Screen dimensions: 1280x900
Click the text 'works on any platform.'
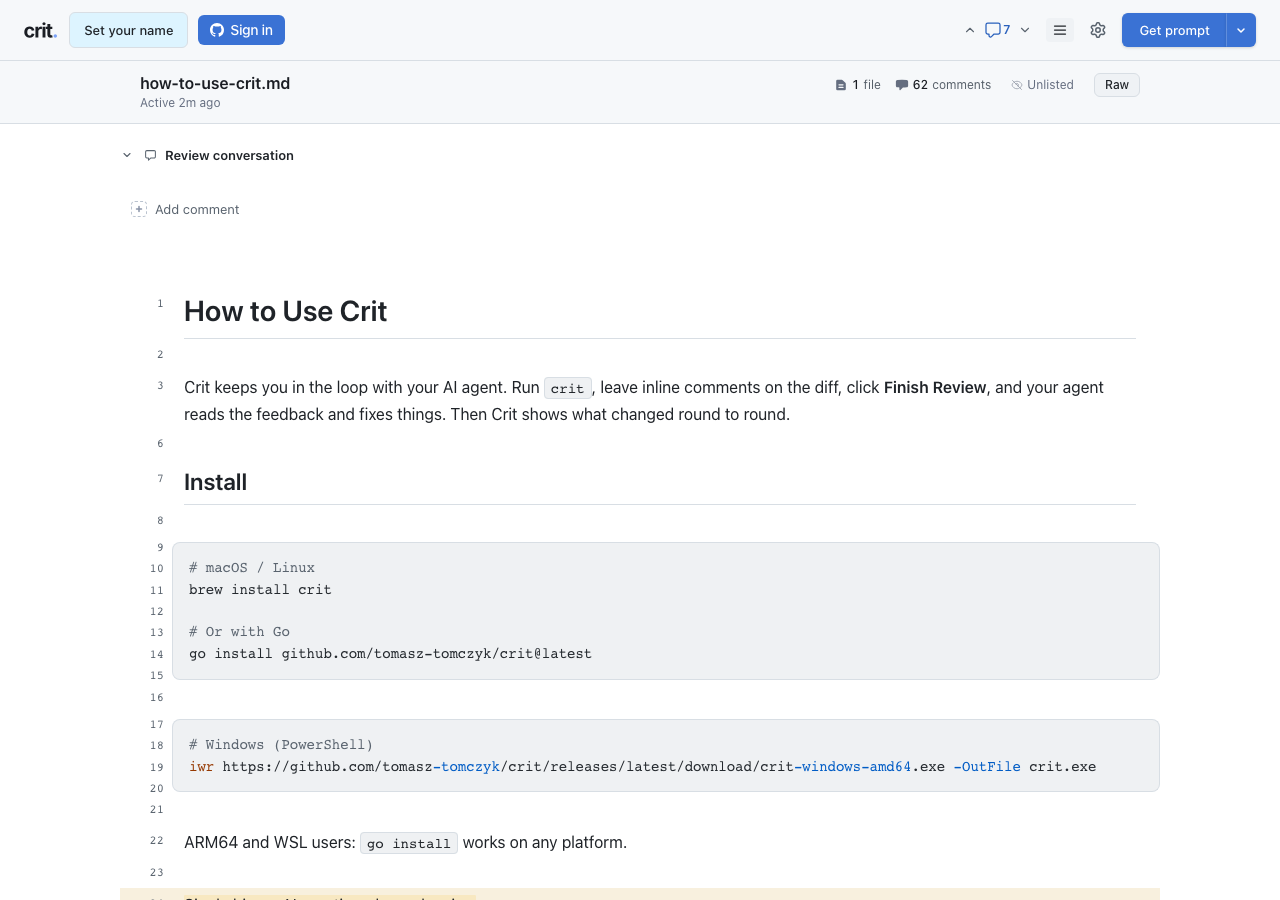coord(545,842)
